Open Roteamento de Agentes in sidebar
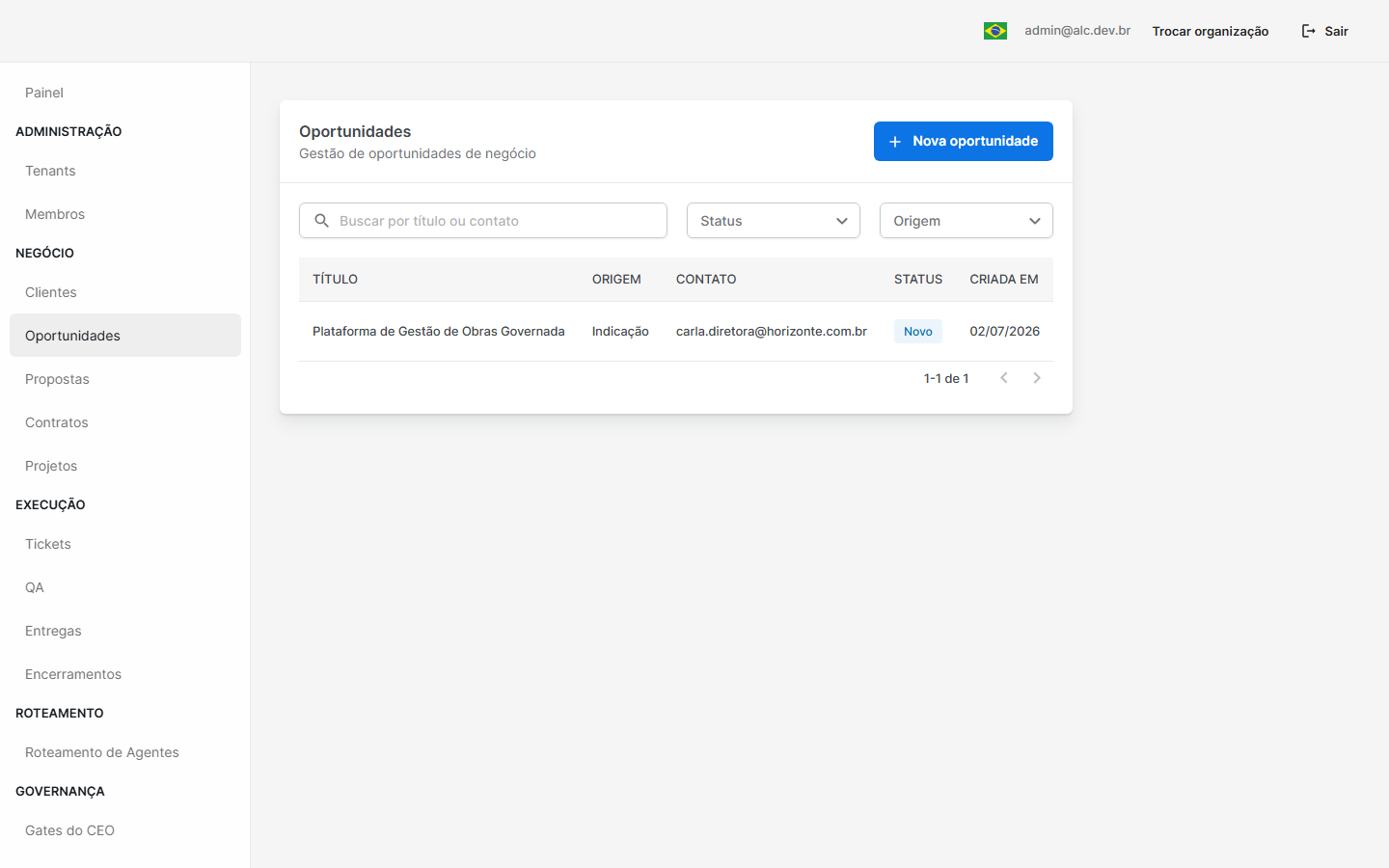Screen dimensions: 1389x868 point(125,752)
